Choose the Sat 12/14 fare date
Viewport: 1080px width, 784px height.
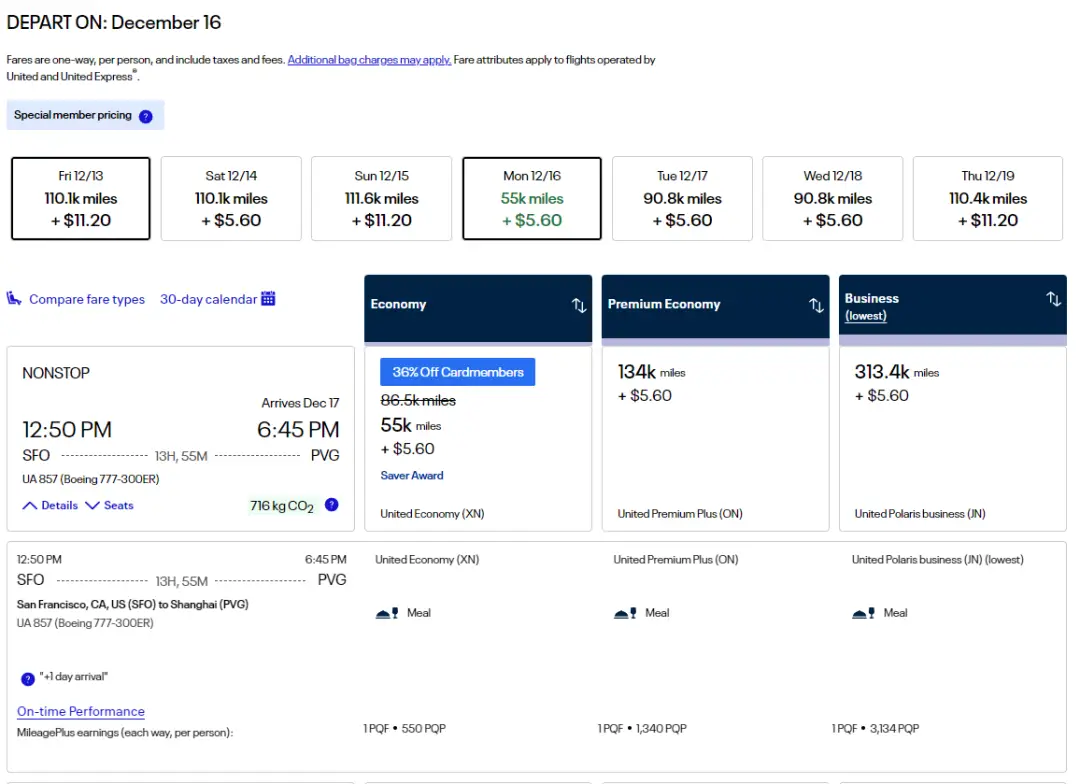231,198
